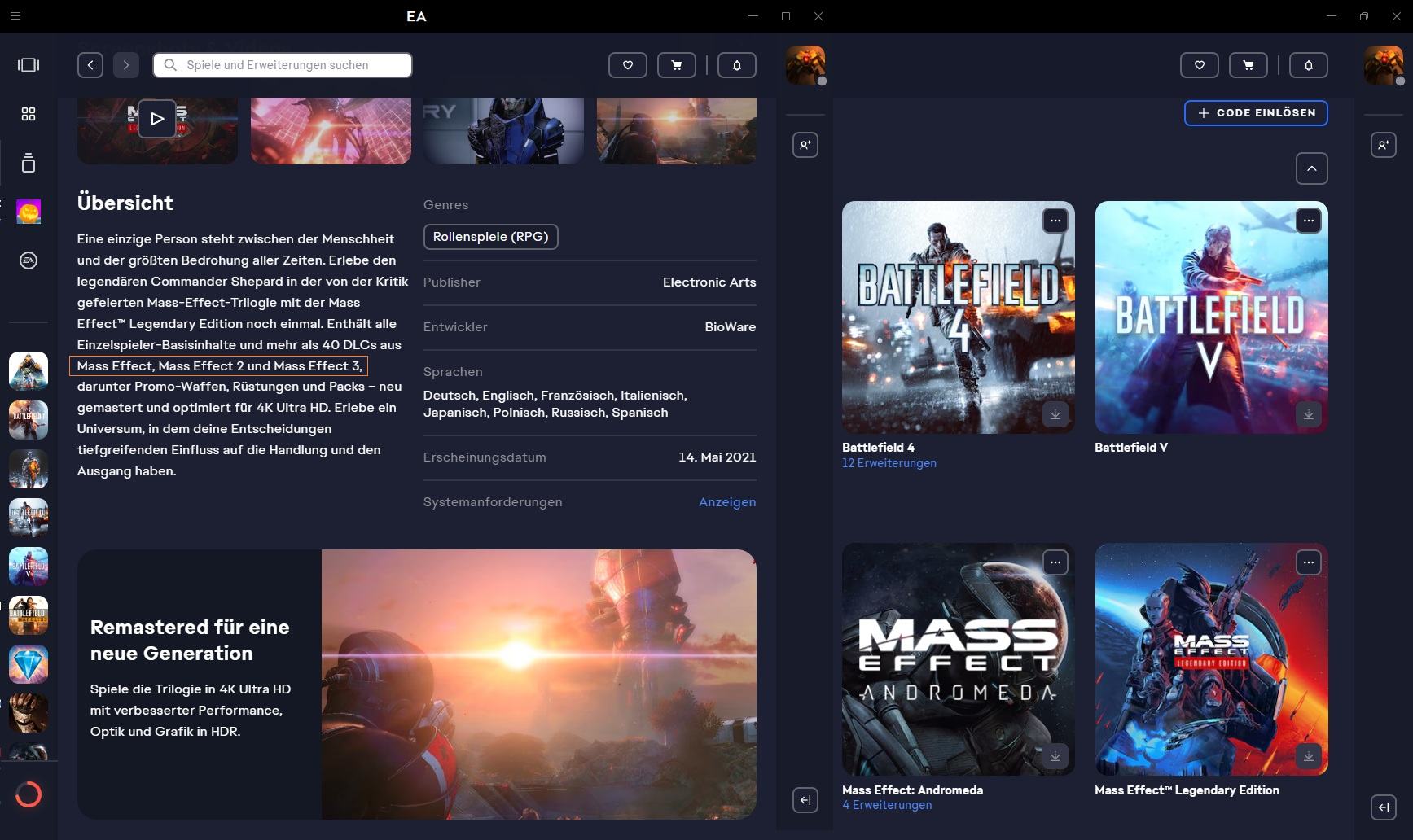Open the shopping cart in the left window

point(677,65)
